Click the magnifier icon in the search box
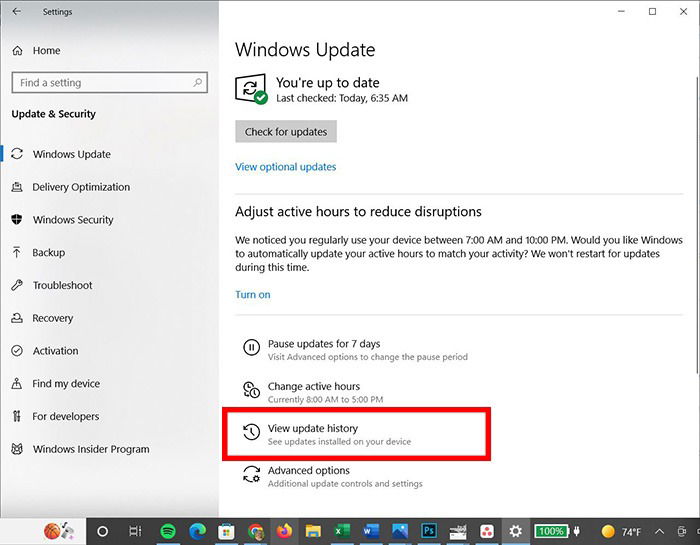Viewport: 700px width, 545px height. (x=198, y=83)
